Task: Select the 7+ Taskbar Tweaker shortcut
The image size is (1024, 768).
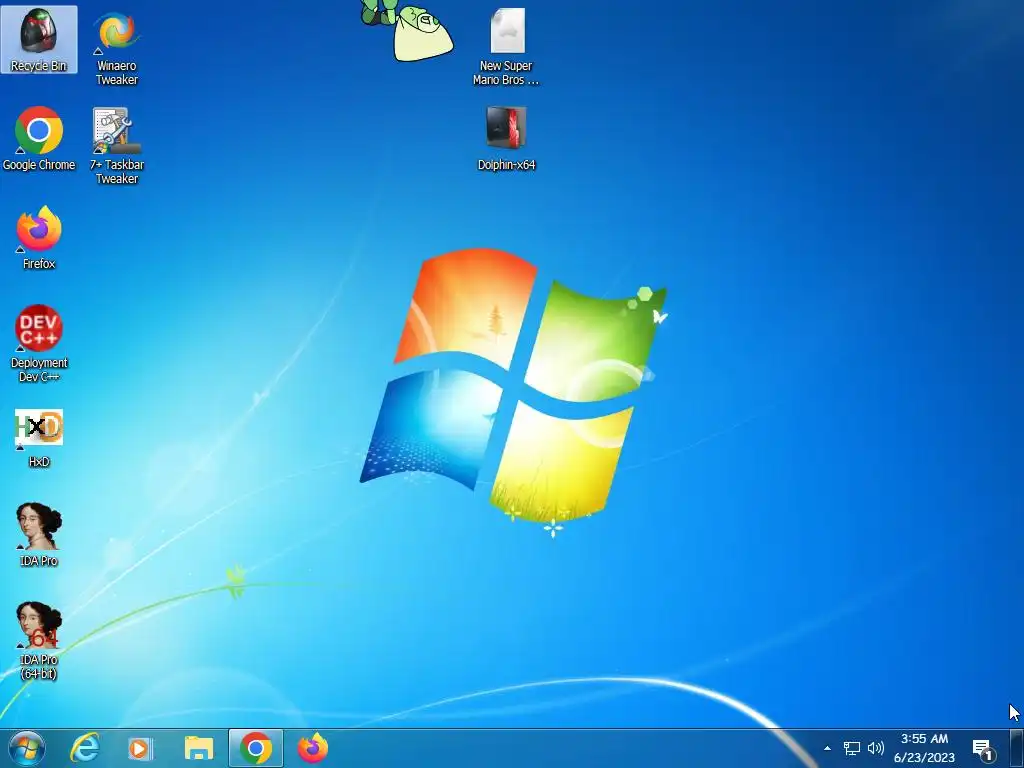Action: click(117, 146)
